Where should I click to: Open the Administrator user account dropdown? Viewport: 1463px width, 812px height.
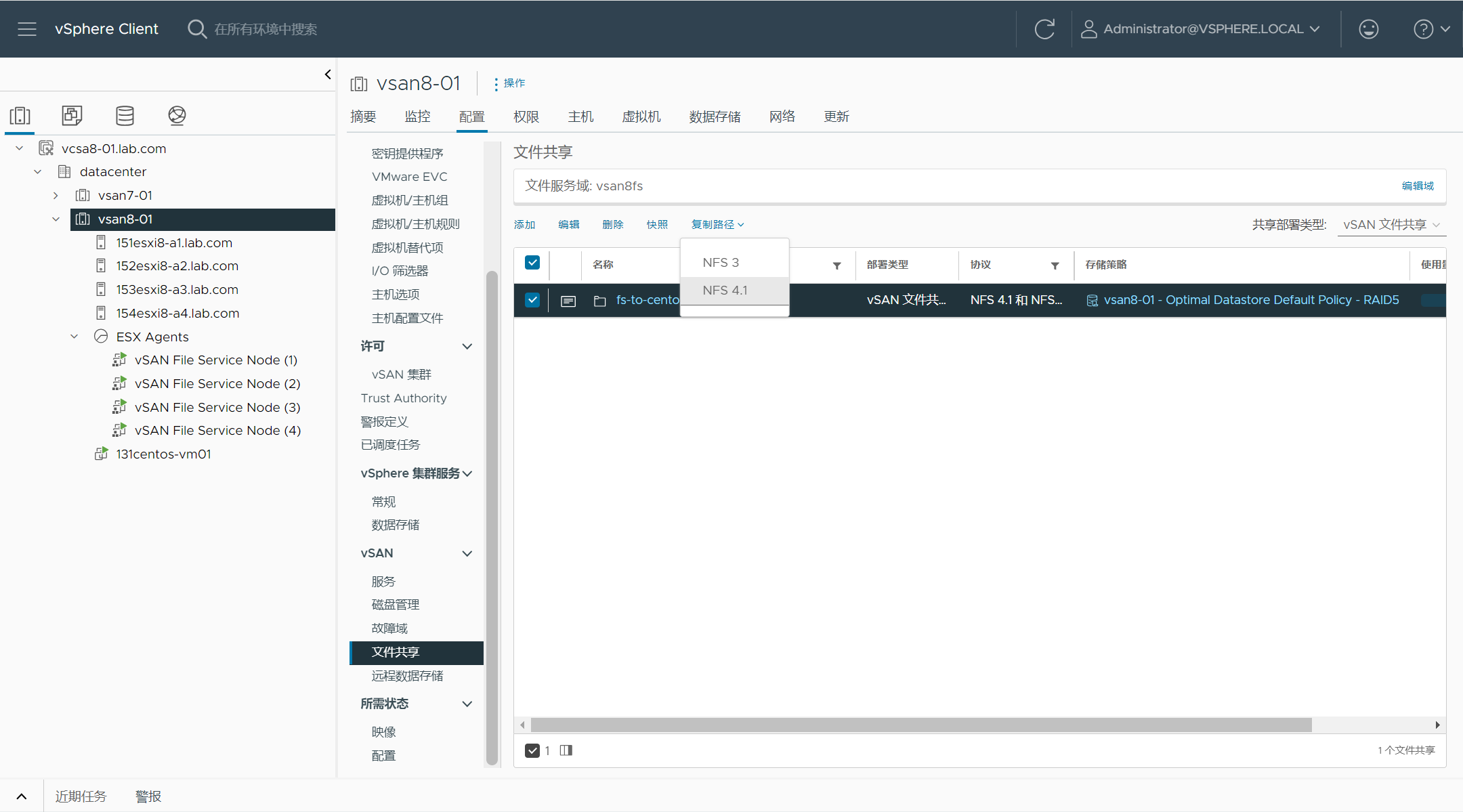1201,29
